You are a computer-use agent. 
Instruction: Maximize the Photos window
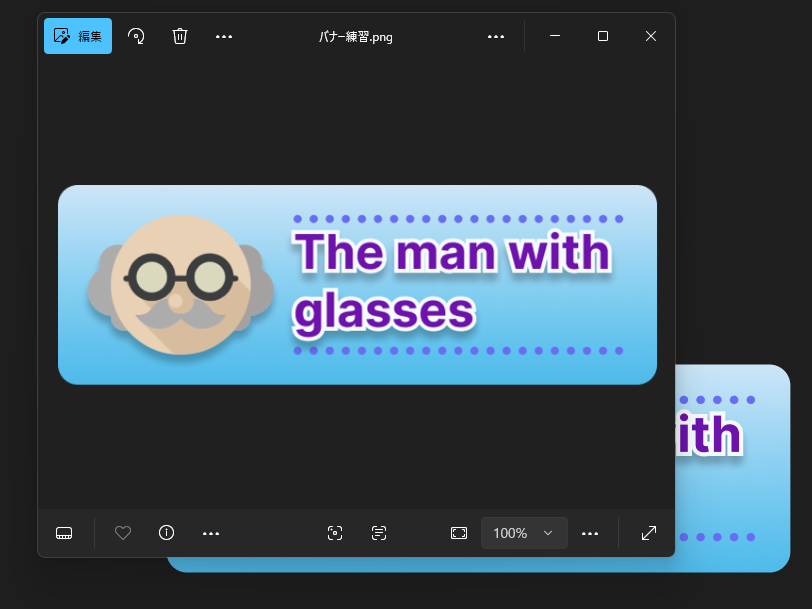pyautogui.click(x=603, y=36)
